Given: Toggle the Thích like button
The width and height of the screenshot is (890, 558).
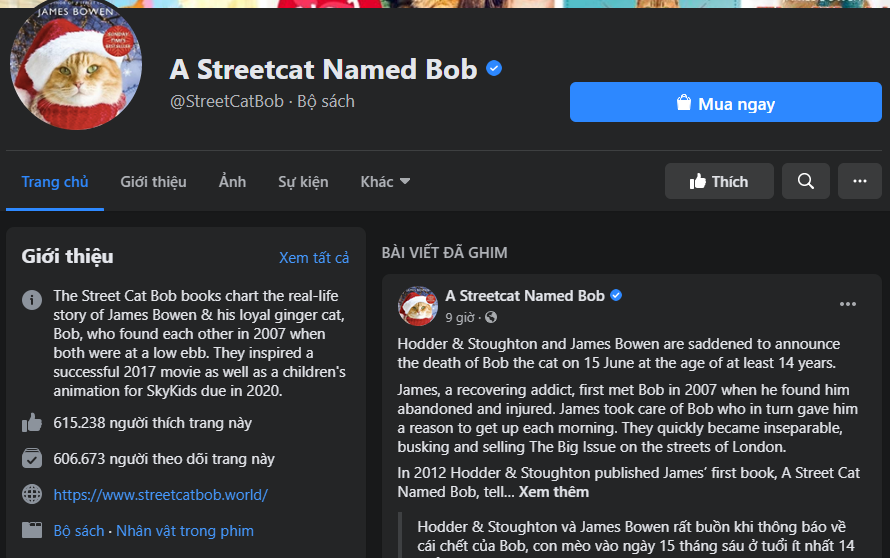Looking at the screenshot, I should point(719,181).
